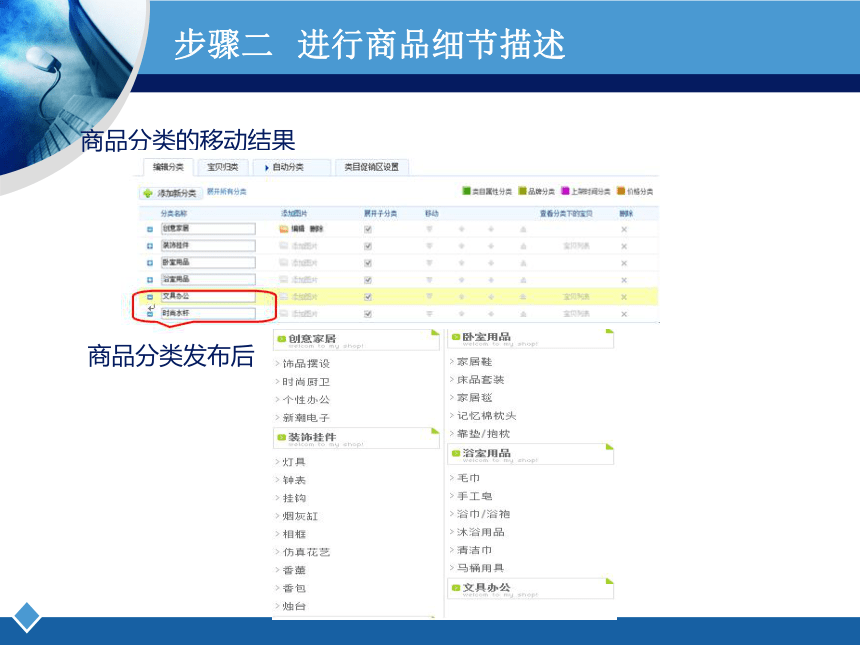
Task: Toggle expand-subcategory checkbox for 浴室用品
Action: coord(368,280)
